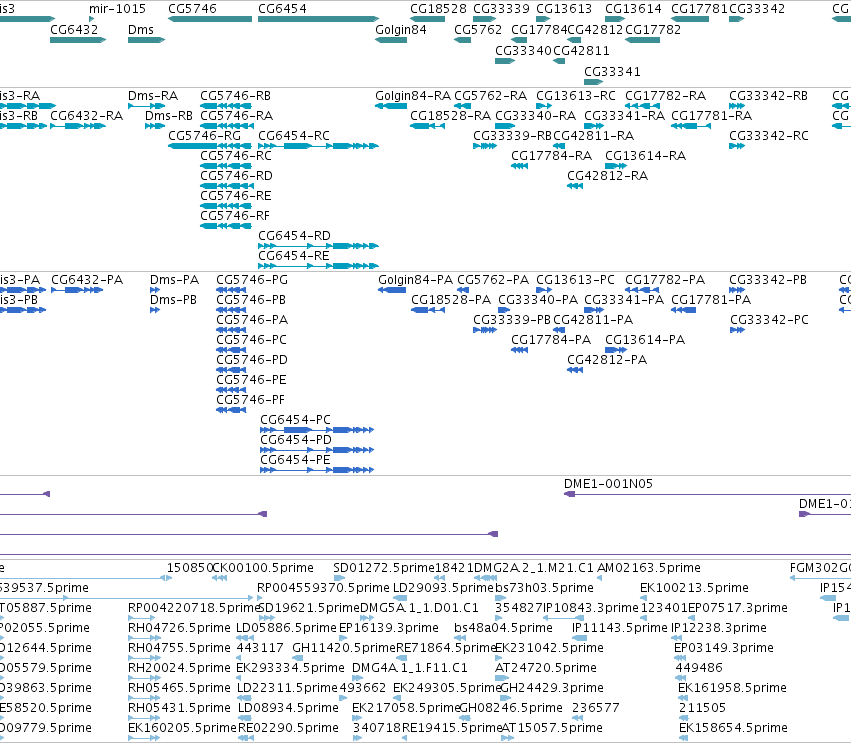Click transcript CG5746-RC

pos(226,166)
